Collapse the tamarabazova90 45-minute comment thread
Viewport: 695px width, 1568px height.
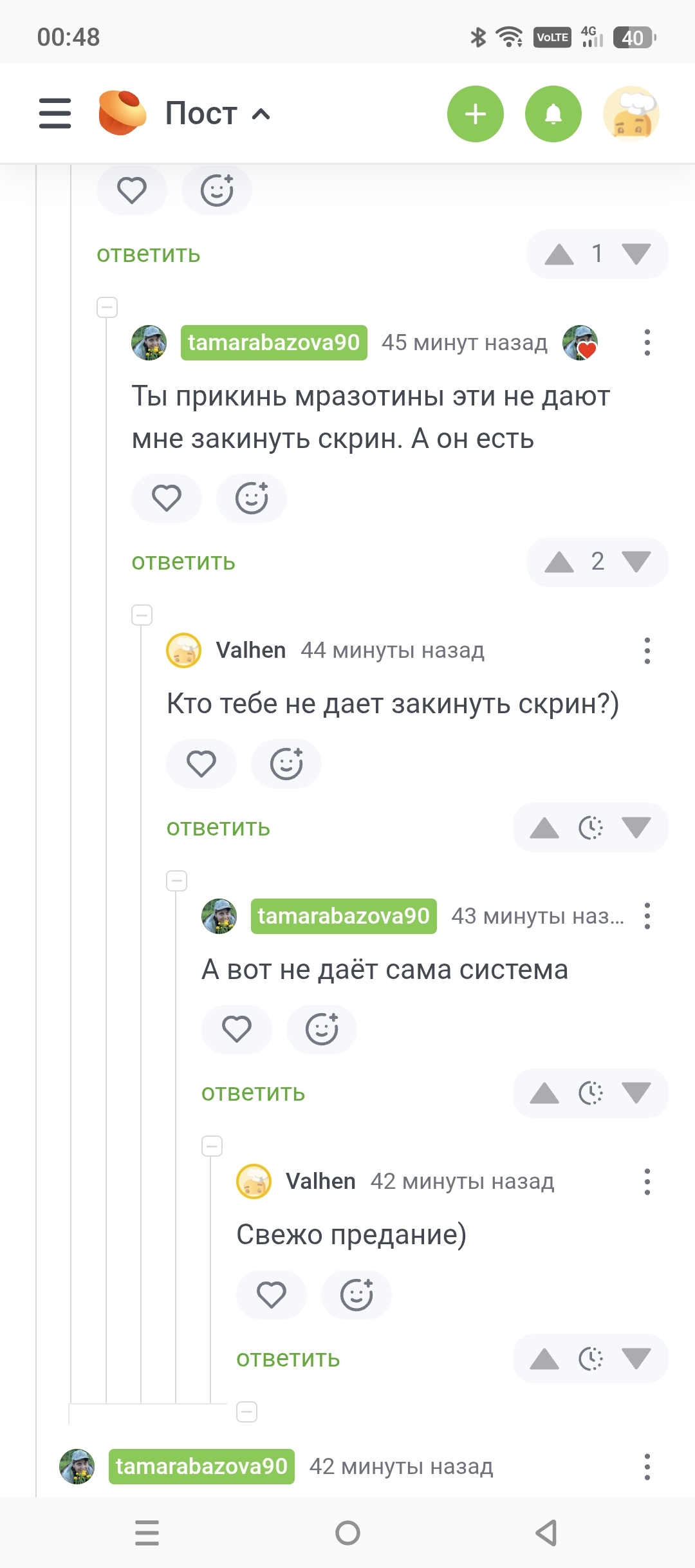coord(107,307)
